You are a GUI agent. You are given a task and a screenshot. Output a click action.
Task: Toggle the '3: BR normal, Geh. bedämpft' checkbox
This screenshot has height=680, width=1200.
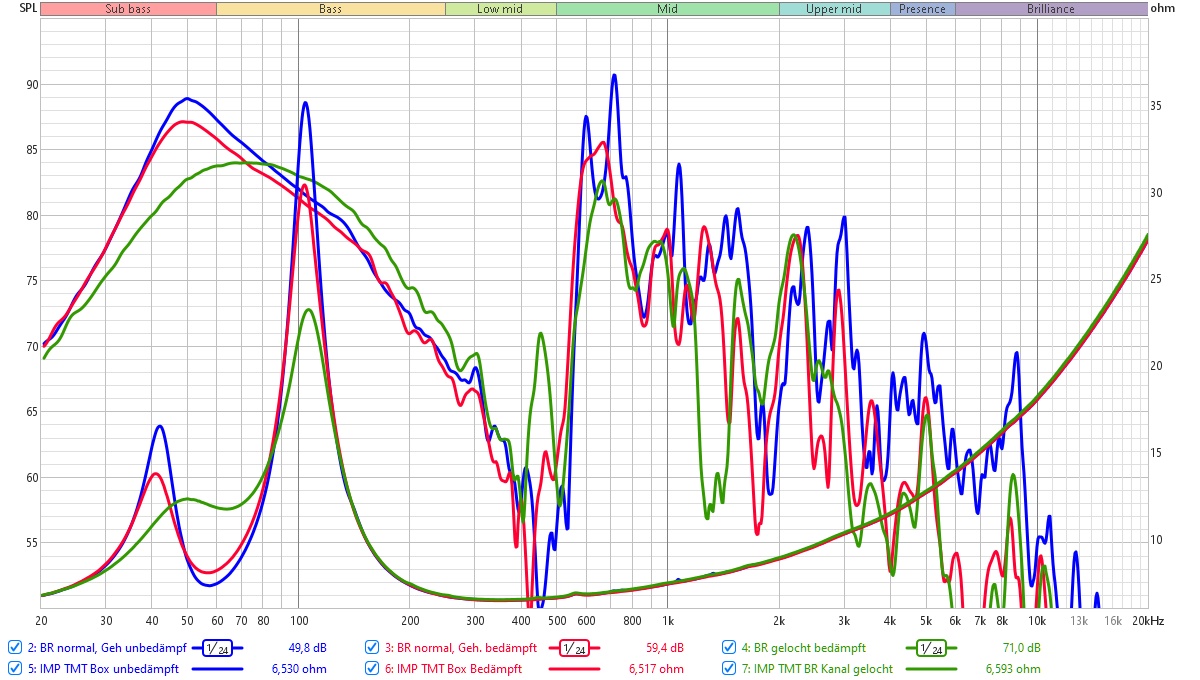[371, 646]
